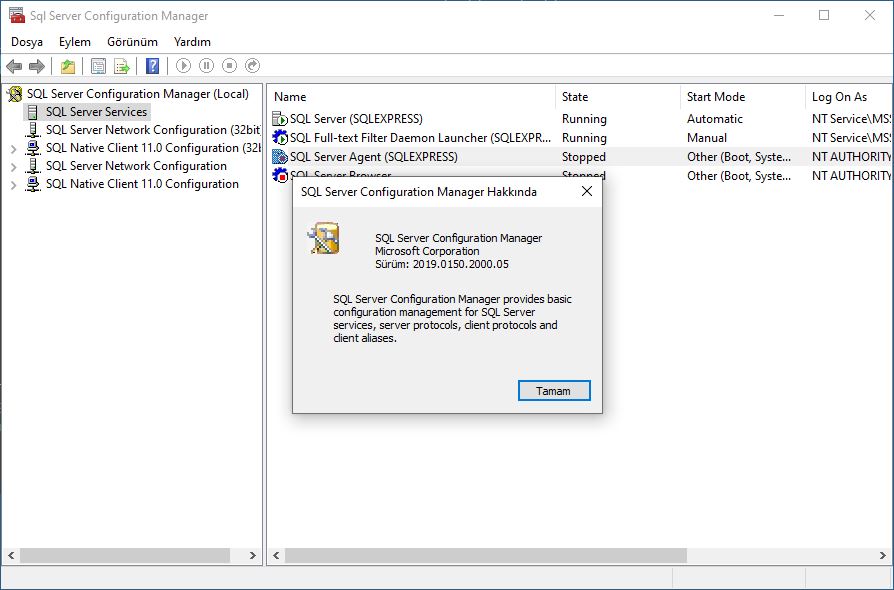Minimize the Sql Server Configuration Manager window

(779, 15)
